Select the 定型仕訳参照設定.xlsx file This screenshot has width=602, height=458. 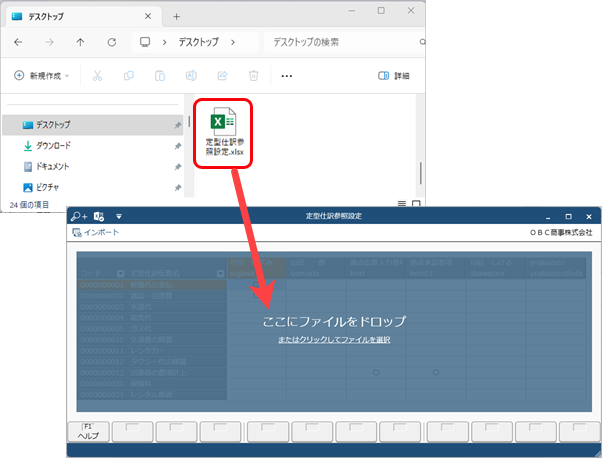coord(223,132)
